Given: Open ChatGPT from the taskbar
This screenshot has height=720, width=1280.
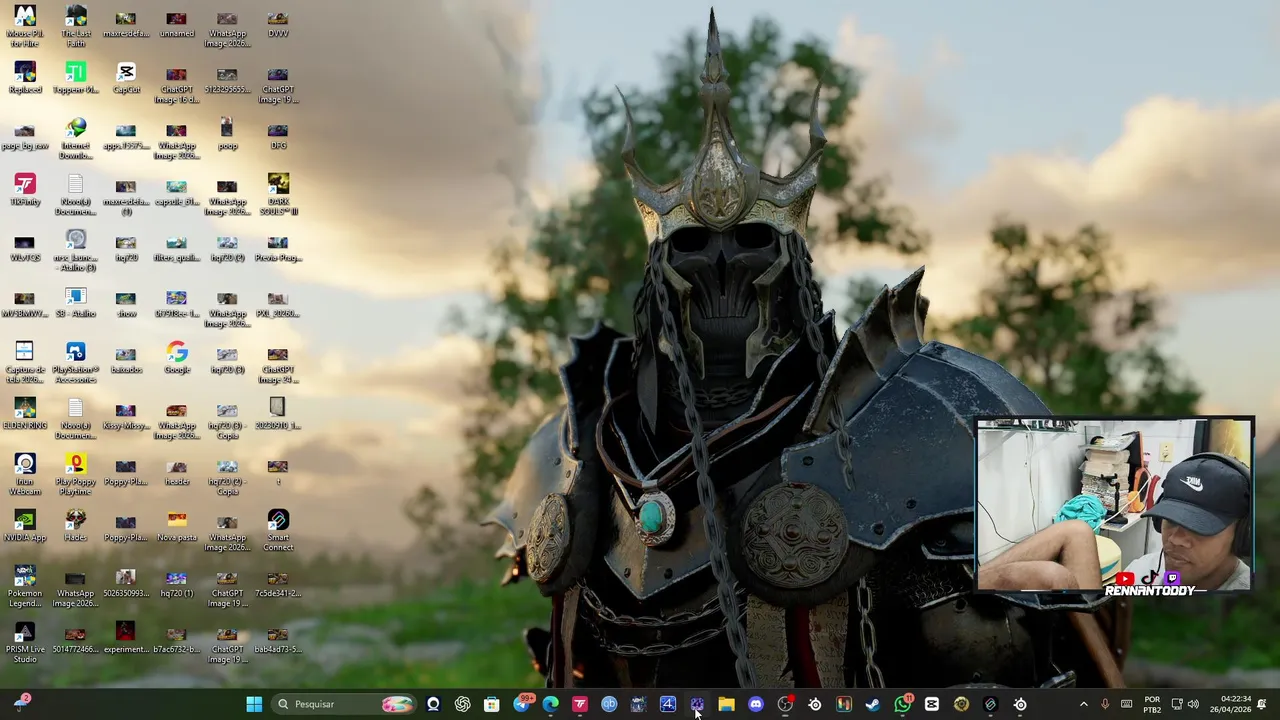Looking at the screenshot, I should pos(462,704).
